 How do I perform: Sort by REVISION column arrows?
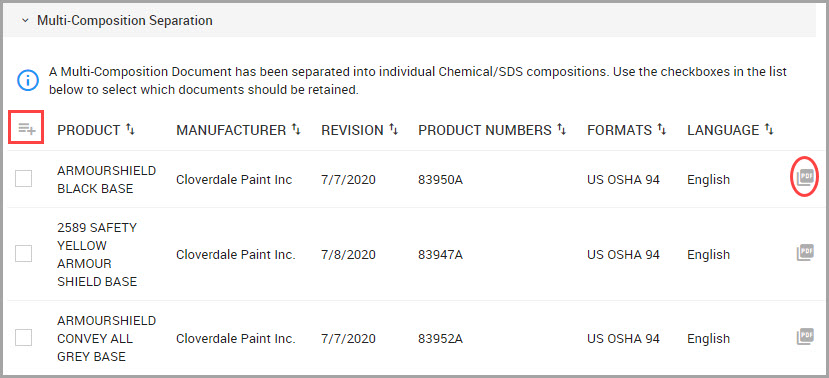click(393, 129)
